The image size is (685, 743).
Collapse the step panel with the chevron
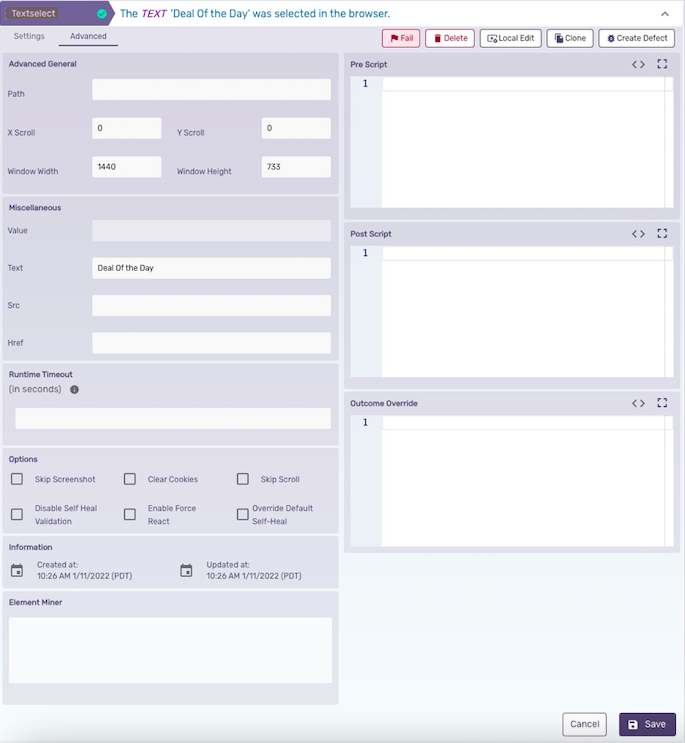[x=665, y=14]
